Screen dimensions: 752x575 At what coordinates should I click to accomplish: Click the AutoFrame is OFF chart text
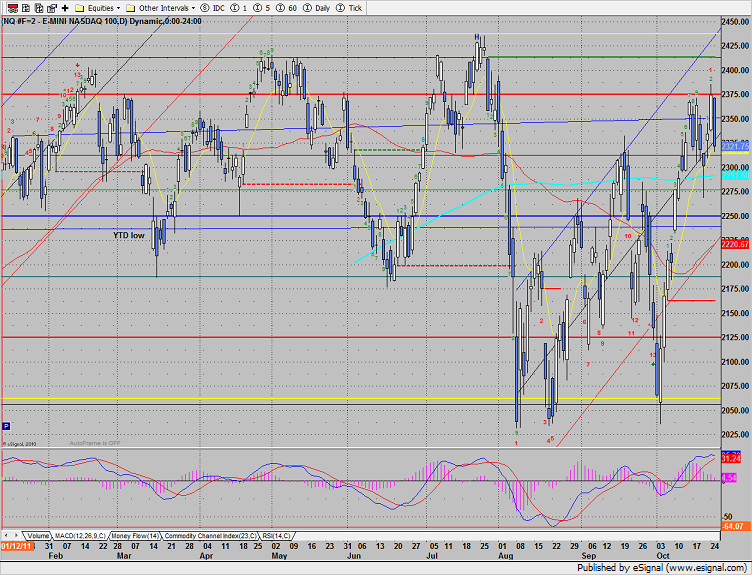(95, 443)
